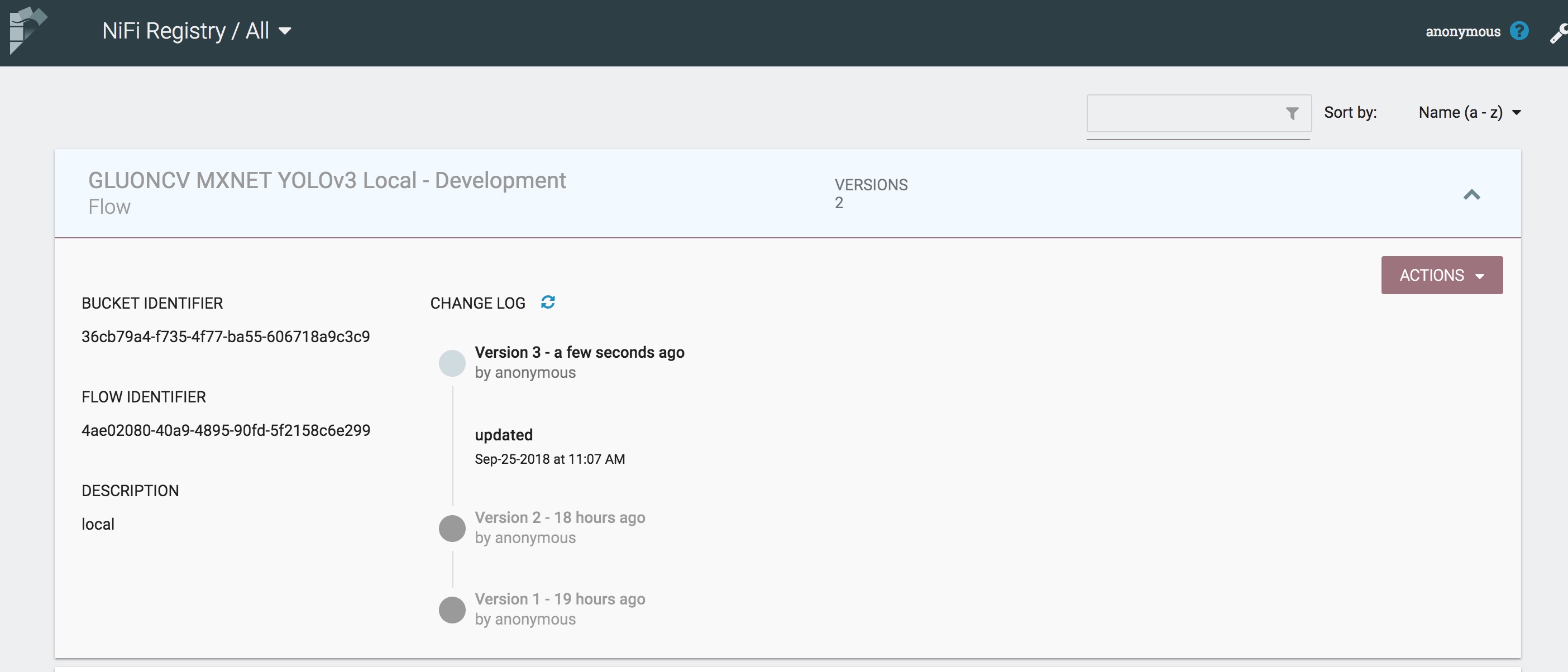Click the flow identifier value text

click(x=225, y=430)
